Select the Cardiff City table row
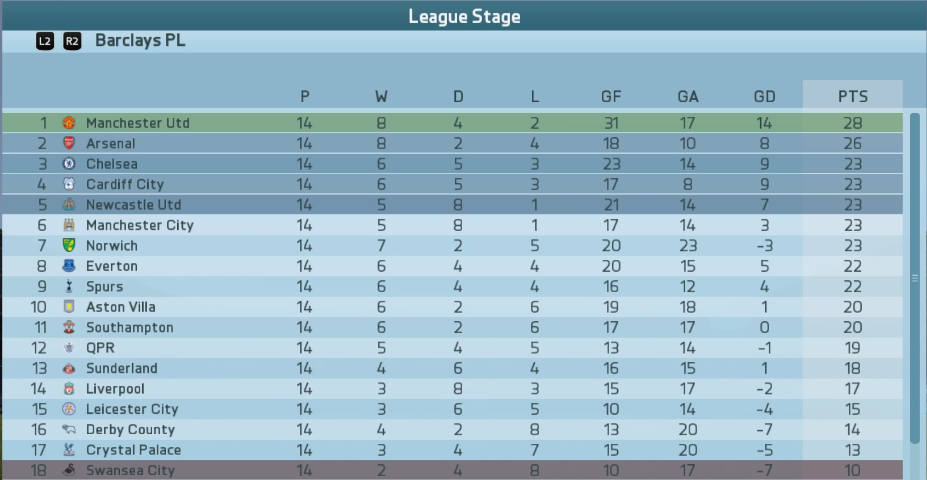Viewport: 927px width, 480px height. coord(452,184)
